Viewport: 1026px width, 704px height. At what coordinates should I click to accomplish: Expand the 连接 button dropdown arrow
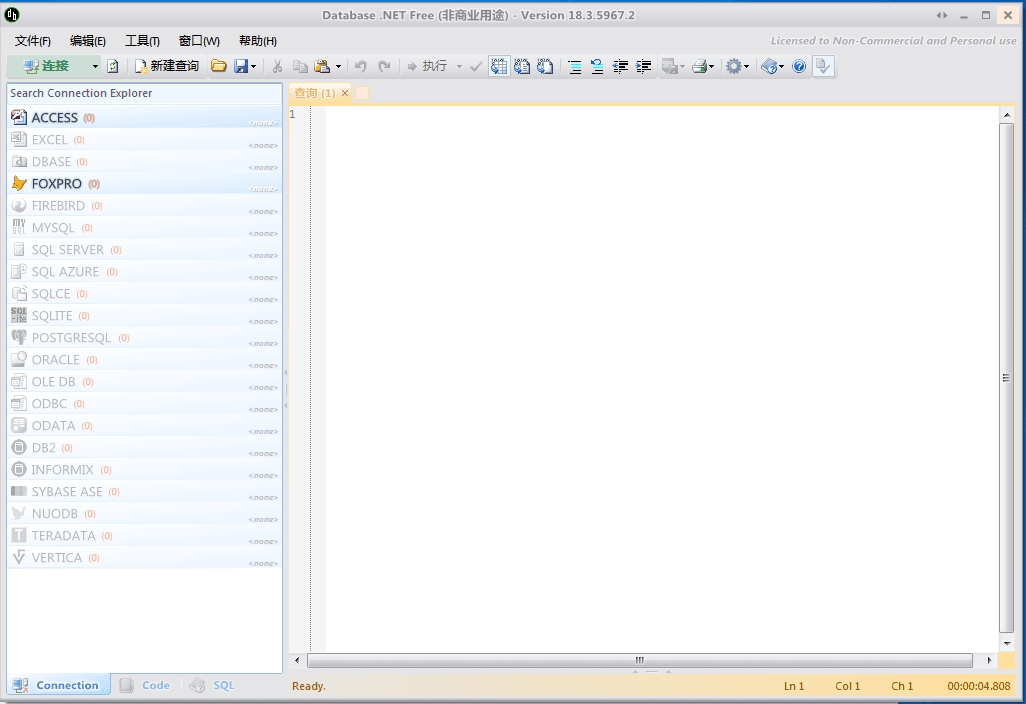(93, 66)
